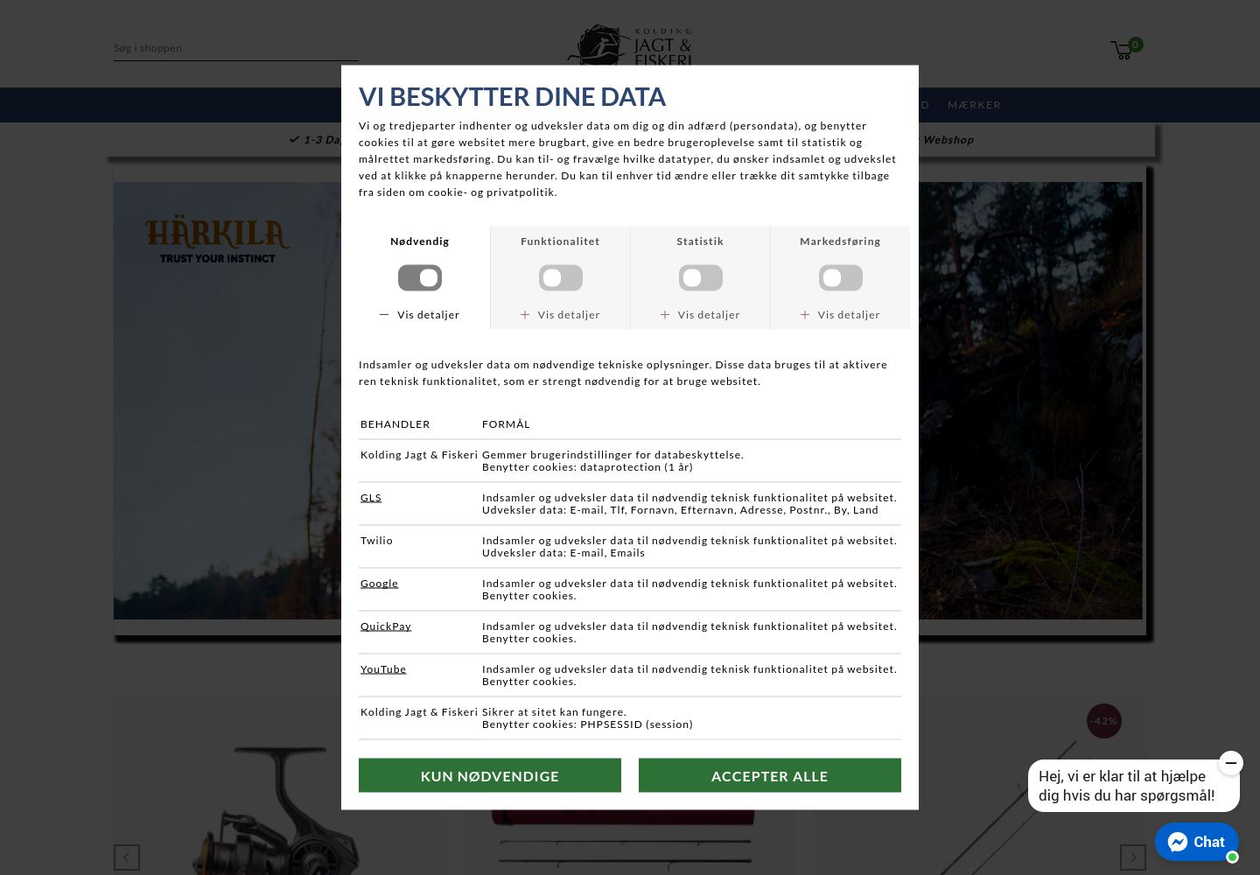Viewport: 1260px width, 875px height.
Task: Click the KUN NØDVENDIGE button
Action: coord(490,776)
